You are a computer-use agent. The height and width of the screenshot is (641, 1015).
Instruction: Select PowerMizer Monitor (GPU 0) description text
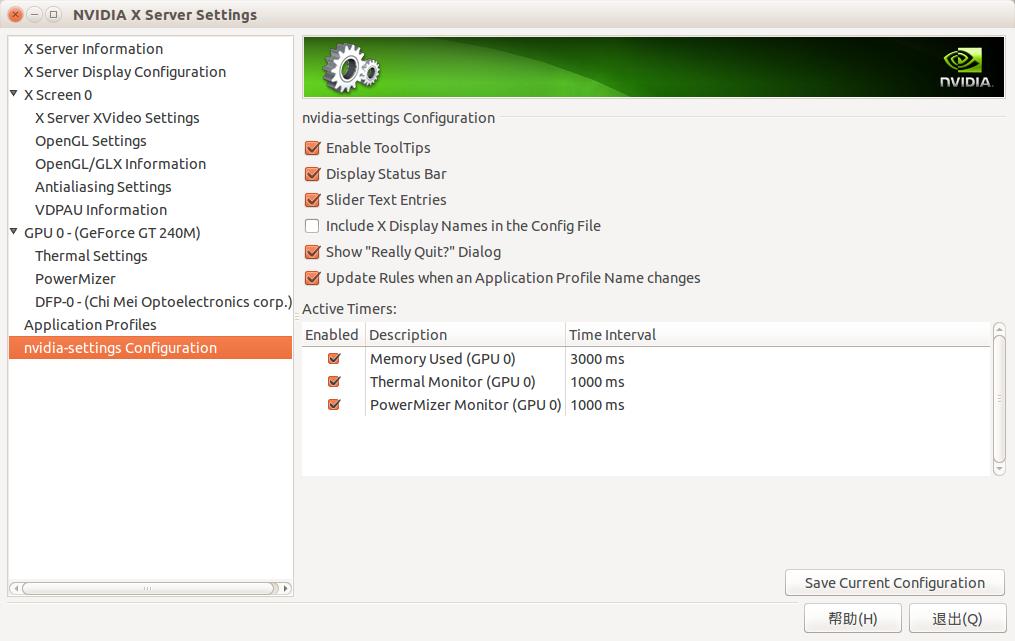coord(465,405)
